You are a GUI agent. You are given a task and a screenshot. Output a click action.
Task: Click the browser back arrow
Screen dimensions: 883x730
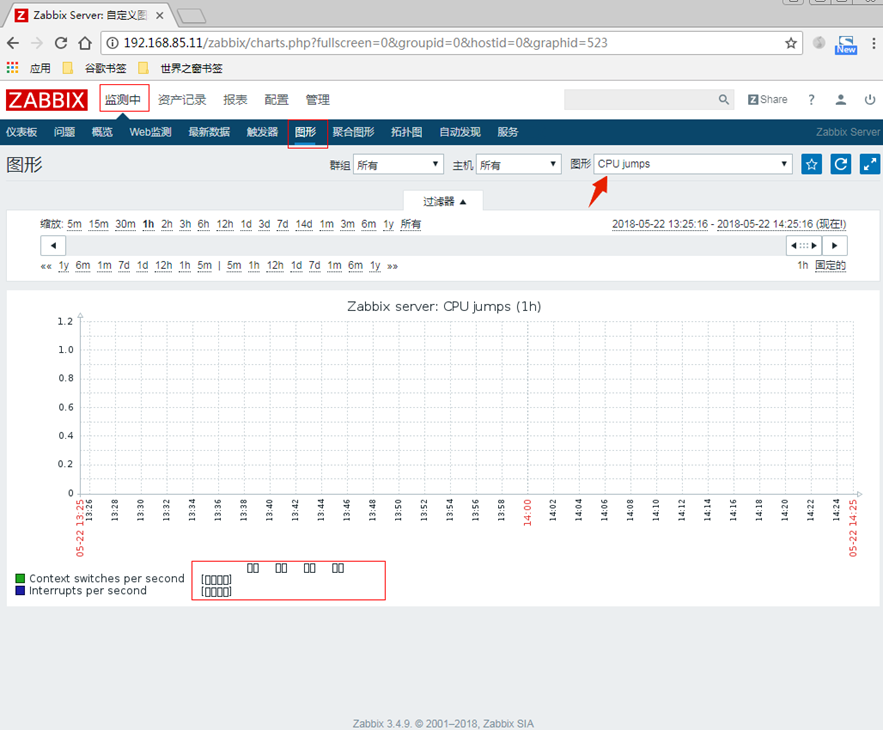pos(13,43)
